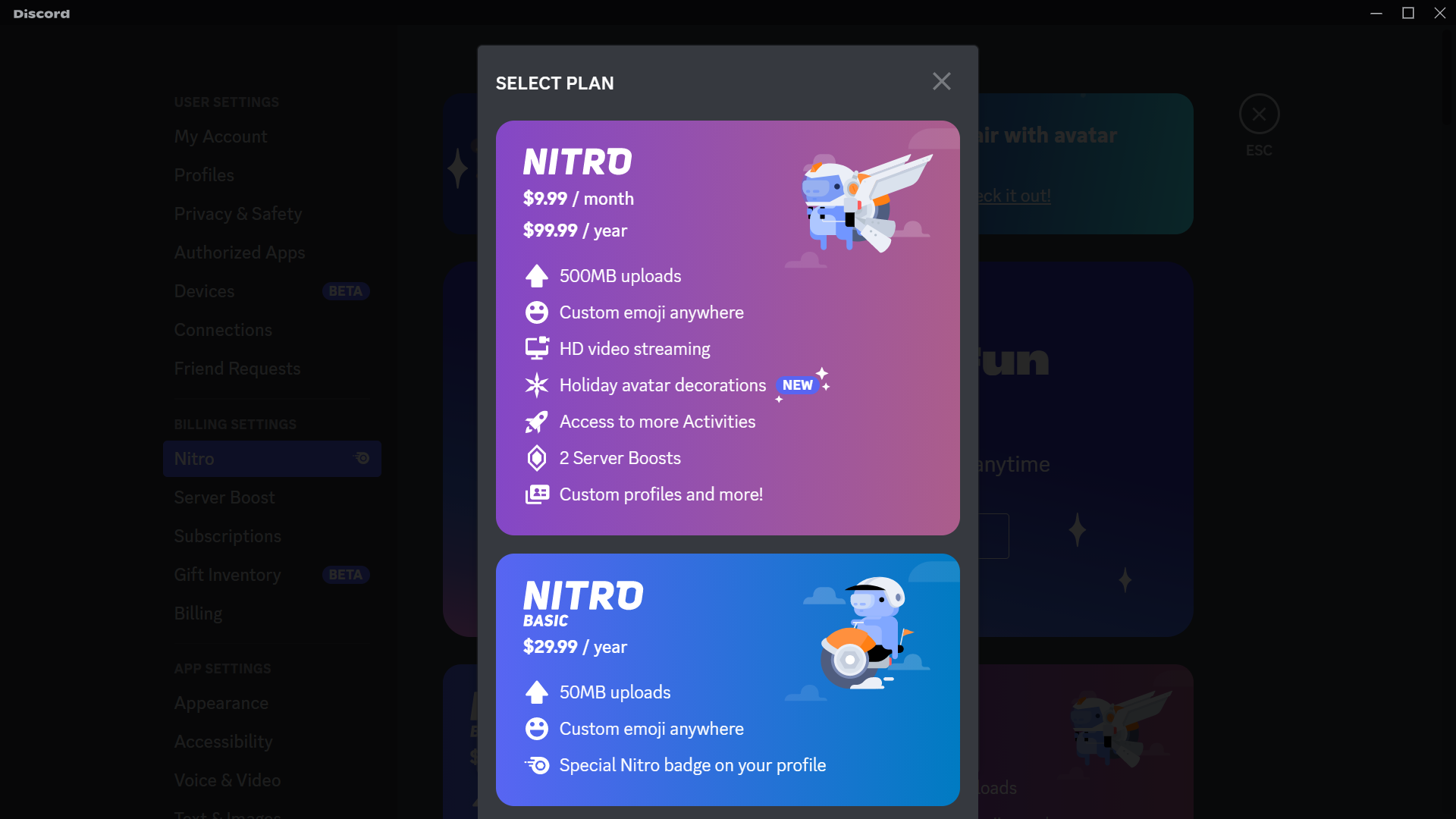Image resolution: width=1456 pixels, height=819 pixels.
Task: Select My Account in User Settings
Action: tap(221, 136)
